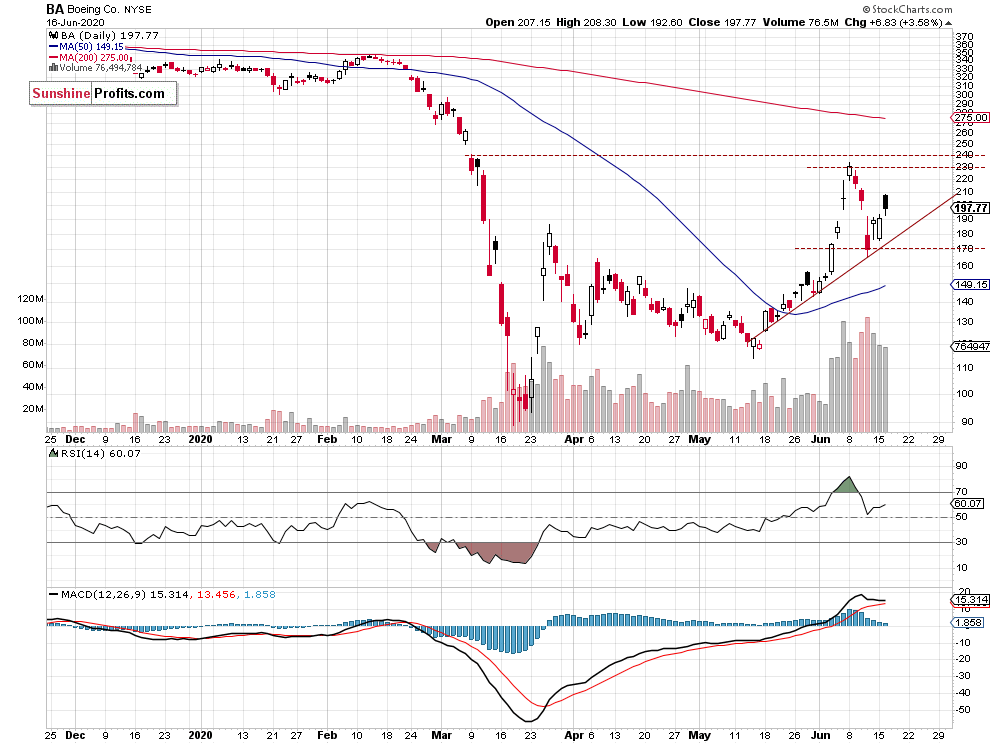Screen dimensions: 990x744
Task: Click the 370 price axis label
Action: 964,37
